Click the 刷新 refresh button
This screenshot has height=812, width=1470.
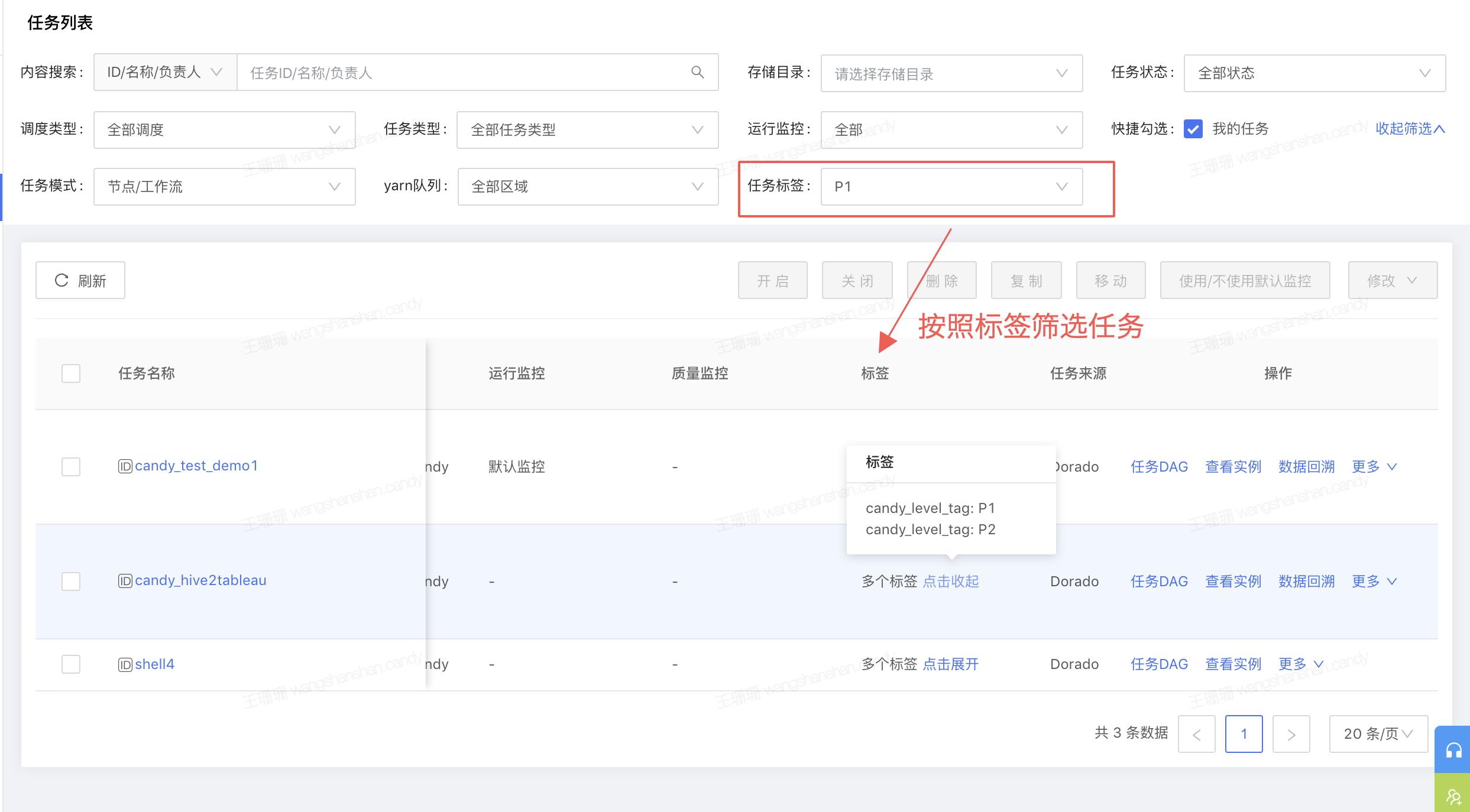pos(80,280)
